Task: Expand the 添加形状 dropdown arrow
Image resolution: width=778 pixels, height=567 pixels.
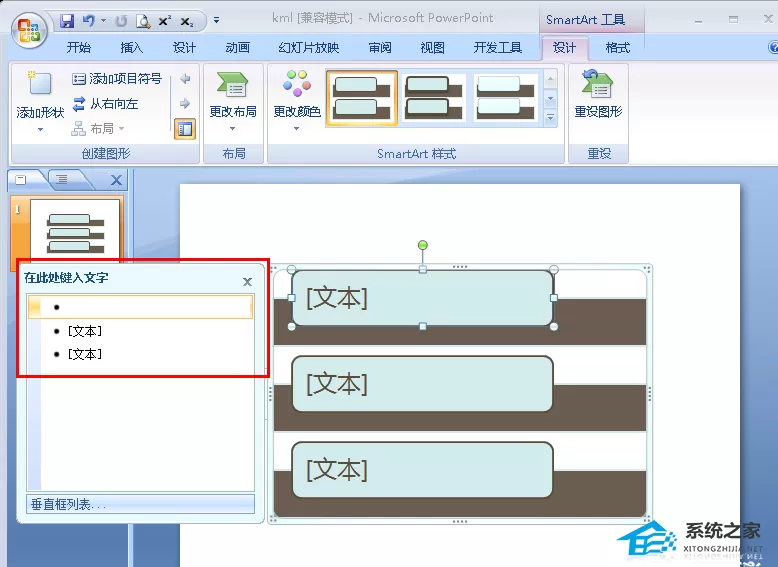Action: coord(40,129)
